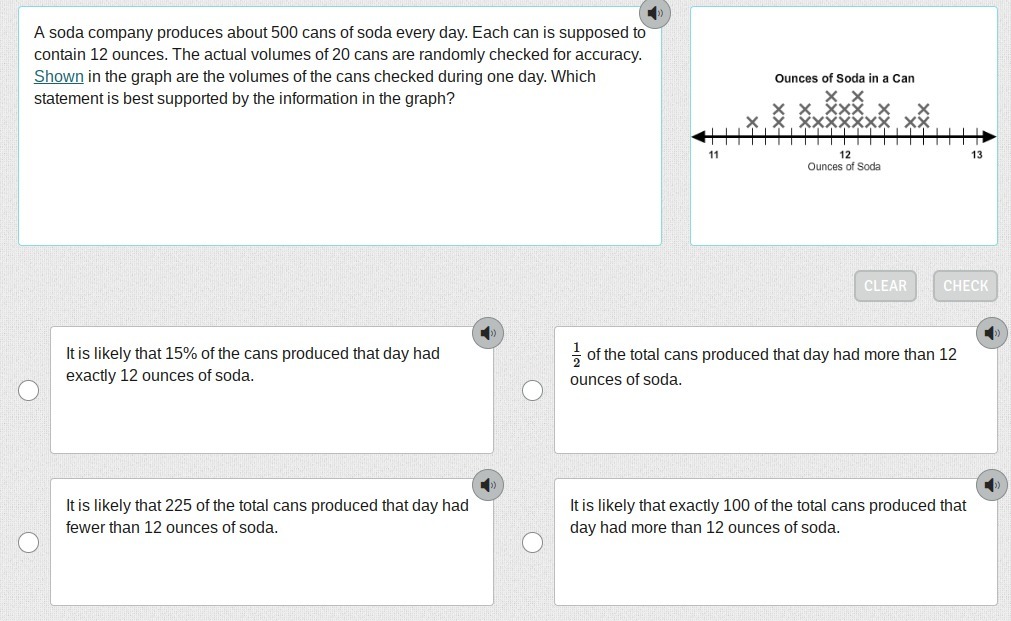Click the 'Ounces of Soda' axis label
This screenshot has height=621, width=1011.
click(844, 166)
